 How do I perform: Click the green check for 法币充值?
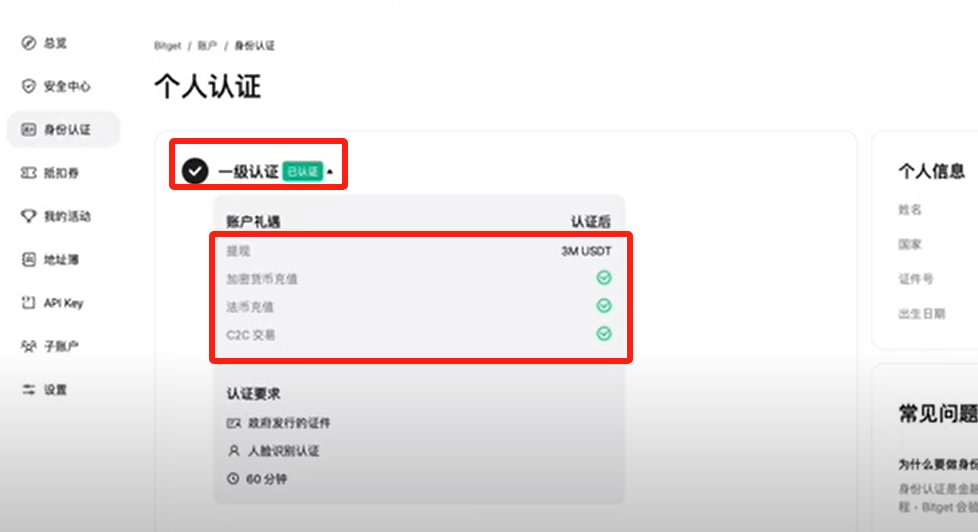[604, 306]
